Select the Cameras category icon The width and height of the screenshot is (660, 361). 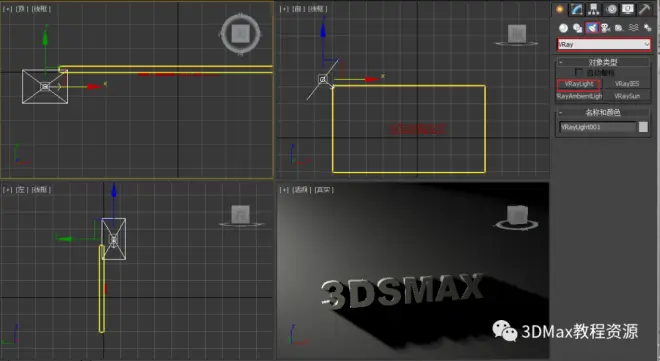[606, 28]
